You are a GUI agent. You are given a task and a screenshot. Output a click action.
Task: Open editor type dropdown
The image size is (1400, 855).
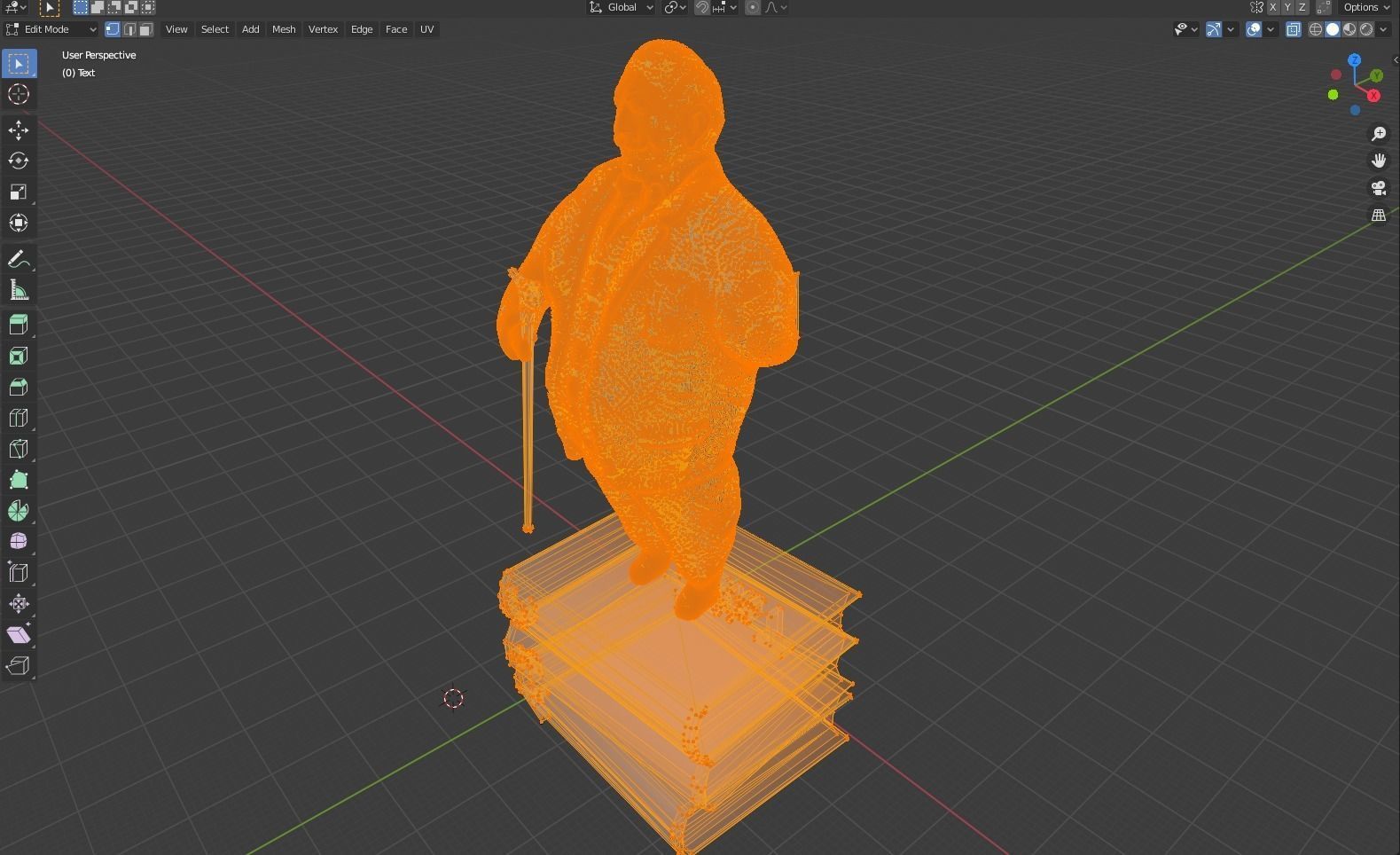(16, 7)
